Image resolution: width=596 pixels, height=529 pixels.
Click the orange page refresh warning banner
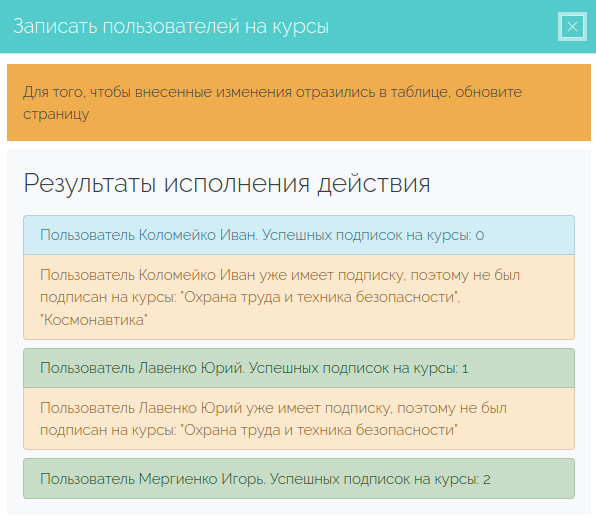coord(299,103)
